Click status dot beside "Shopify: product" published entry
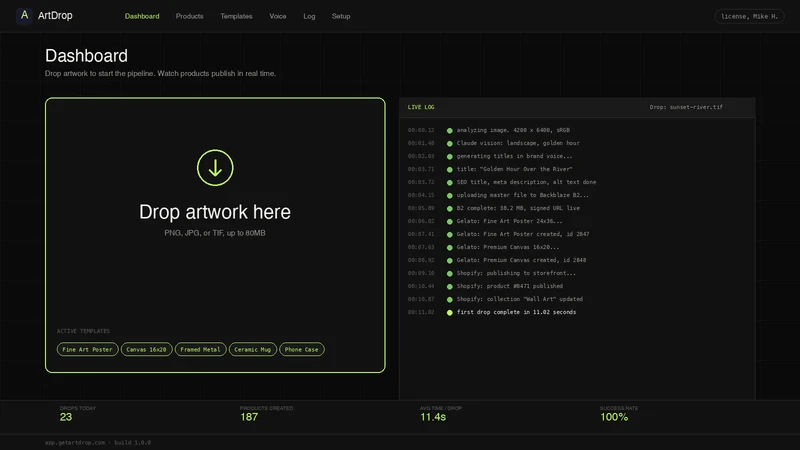 click(449, 287)
